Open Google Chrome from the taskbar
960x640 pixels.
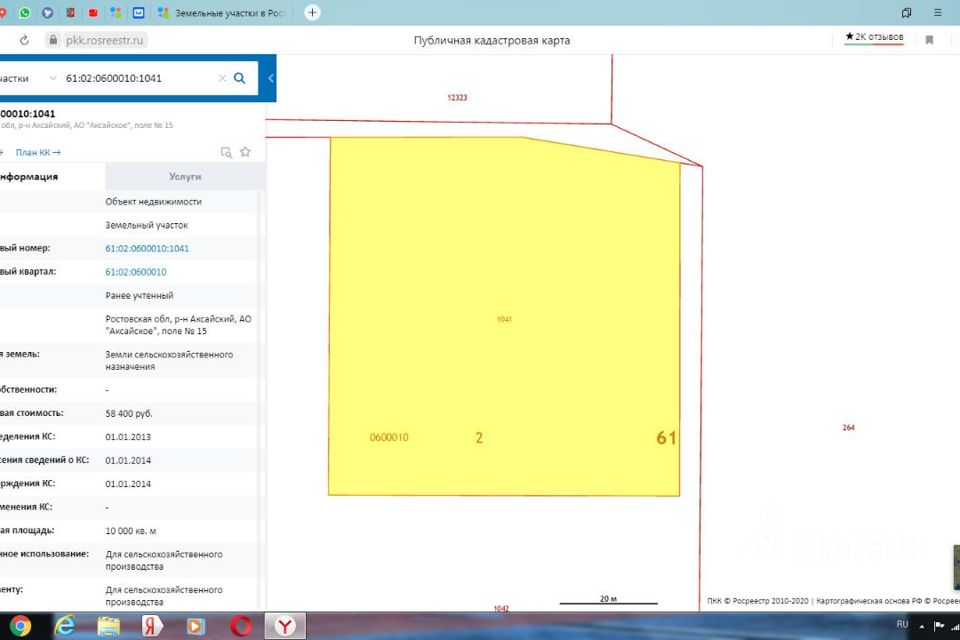20,626
